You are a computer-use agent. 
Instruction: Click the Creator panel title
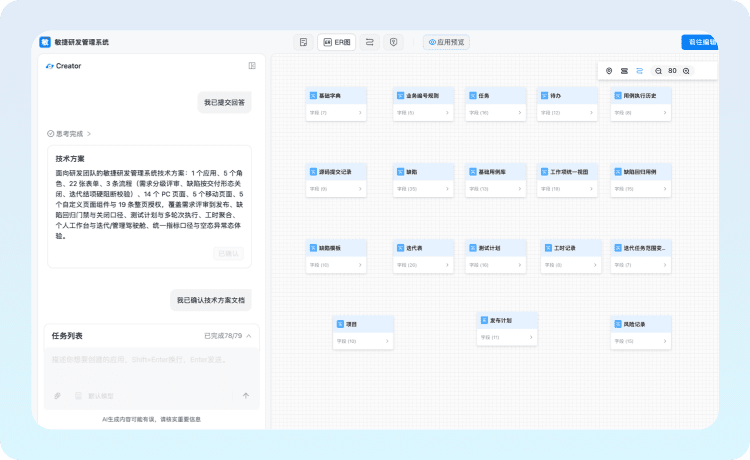point(68,66)
